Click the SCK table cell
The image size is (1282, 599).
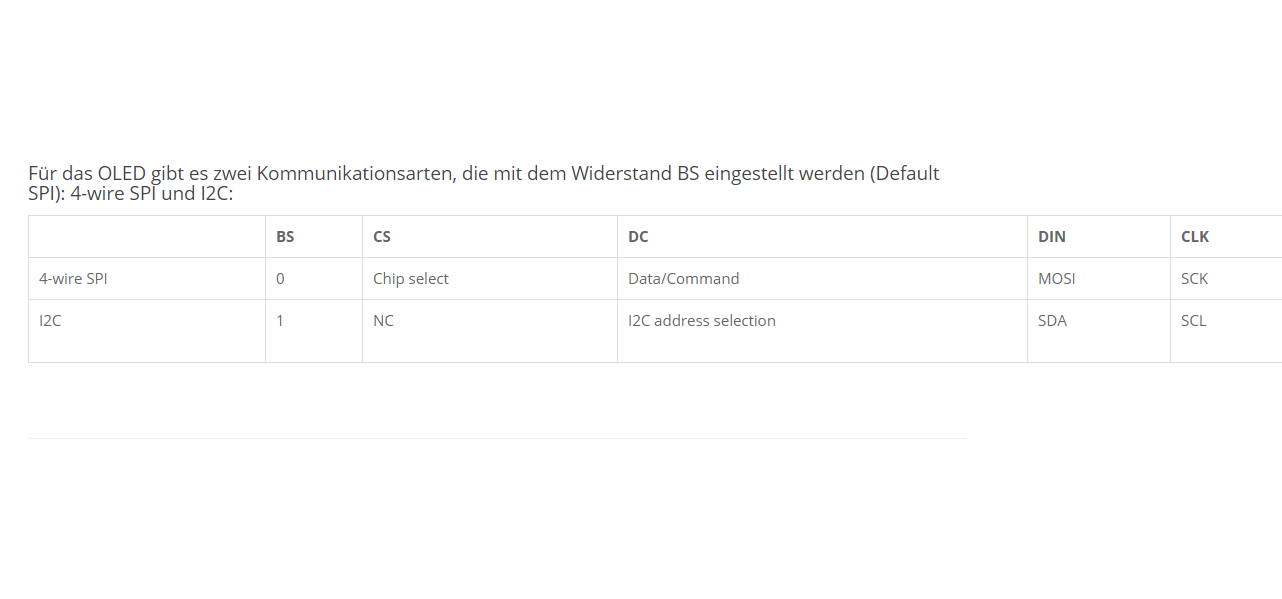(1195, 279)
